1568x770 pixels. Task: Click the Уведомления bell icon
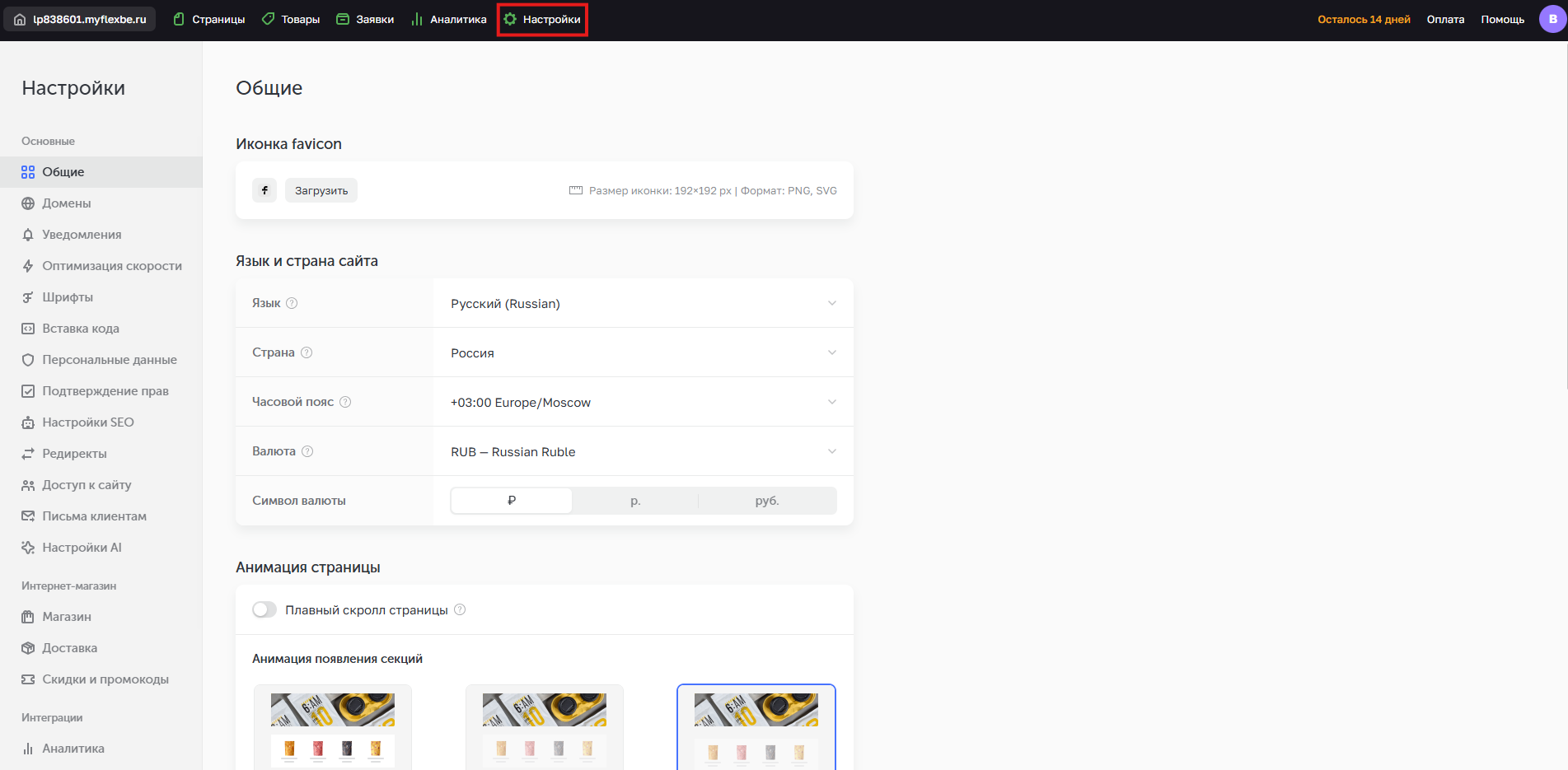tap(28, 235)
